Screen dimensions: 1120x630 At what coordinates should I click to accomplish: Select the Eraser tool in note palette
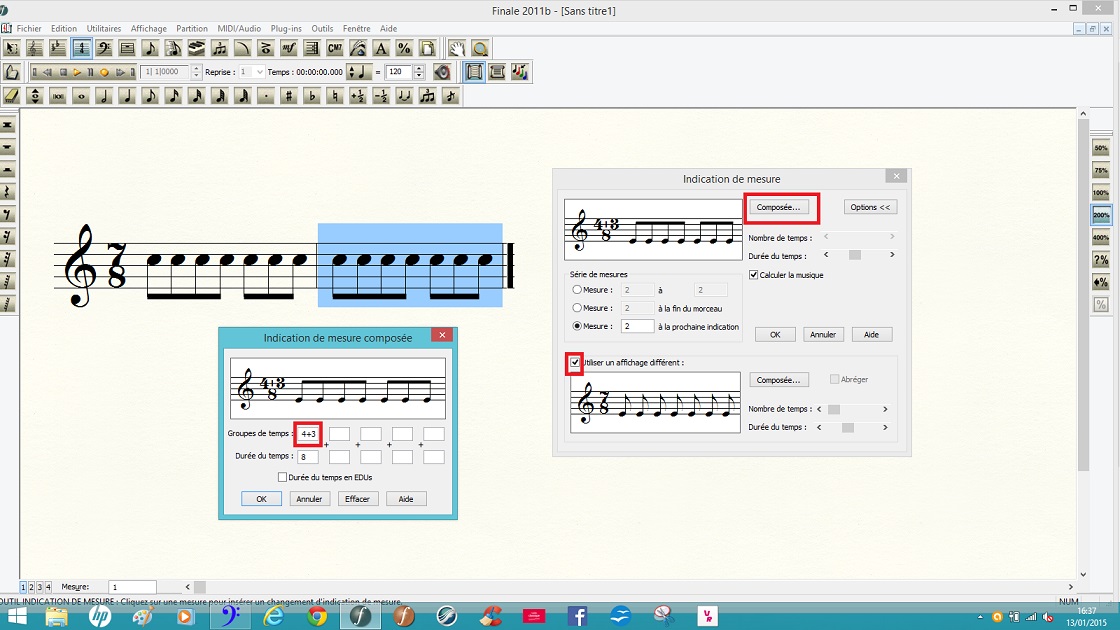point(11,96)
